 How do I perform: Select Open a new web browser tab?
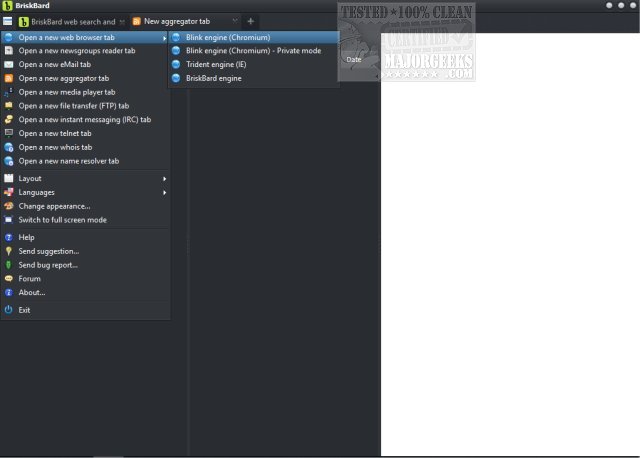tap(85, 37)
